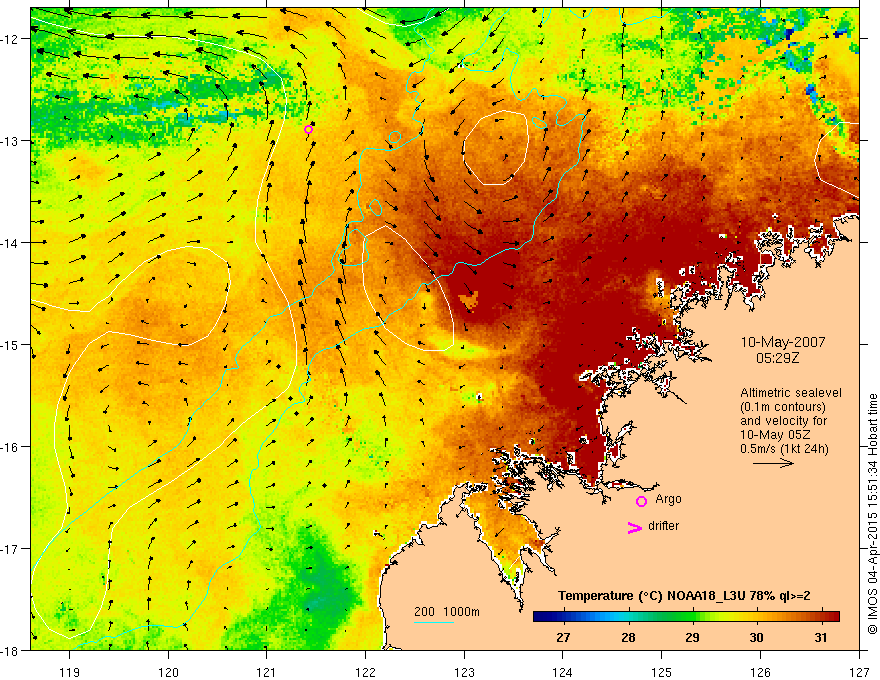Click the '-18' latitude axis label

click(11, 651)
